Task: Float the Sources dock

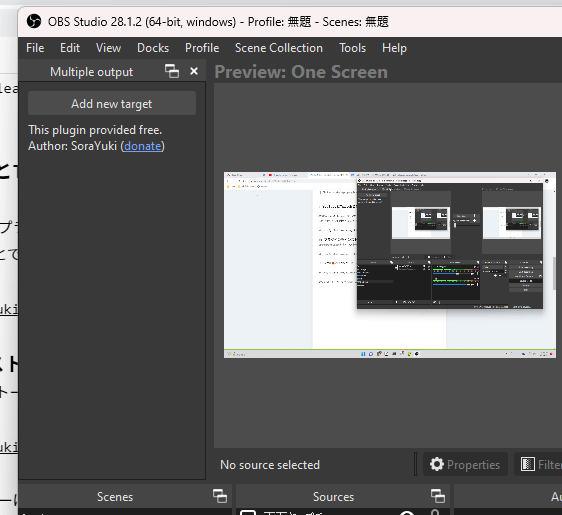Action: (438, 496)
